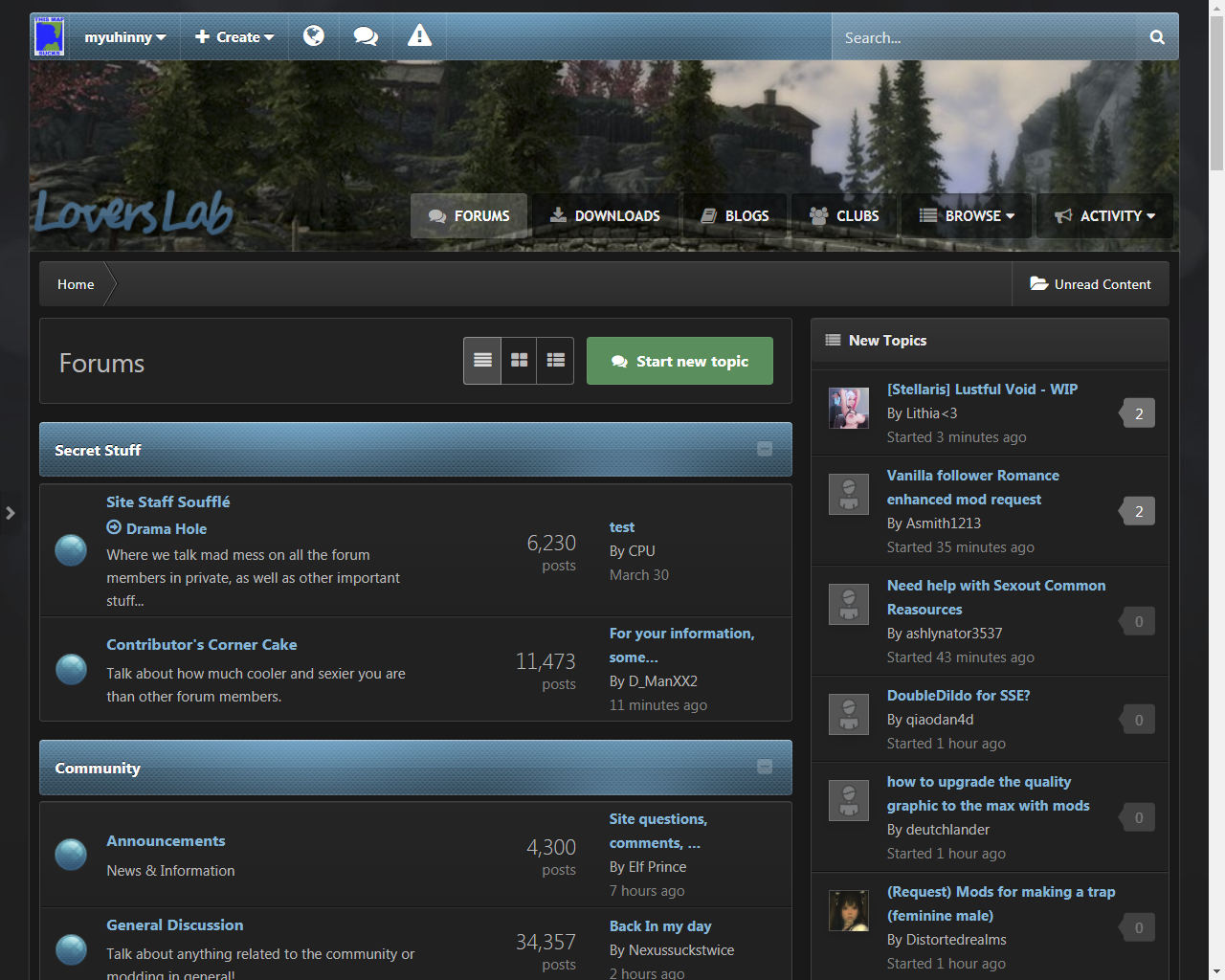Open the Drama Hole subforum
The width and height of the screenshot is (1225, 980).
click(x=167, y=528)
